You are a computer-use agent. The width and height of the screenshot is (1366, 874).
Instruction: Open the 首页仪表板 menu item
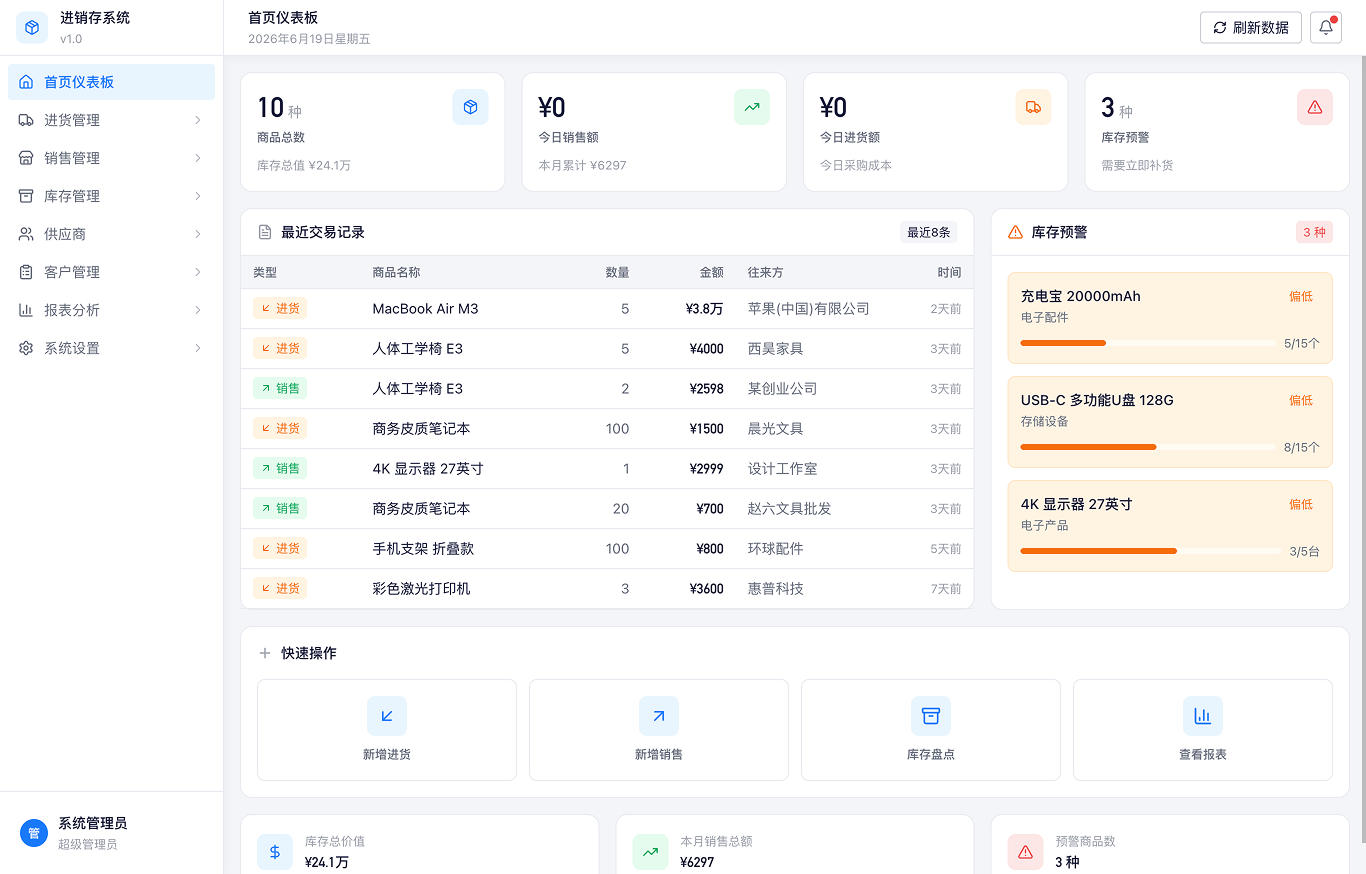point(111,82)
